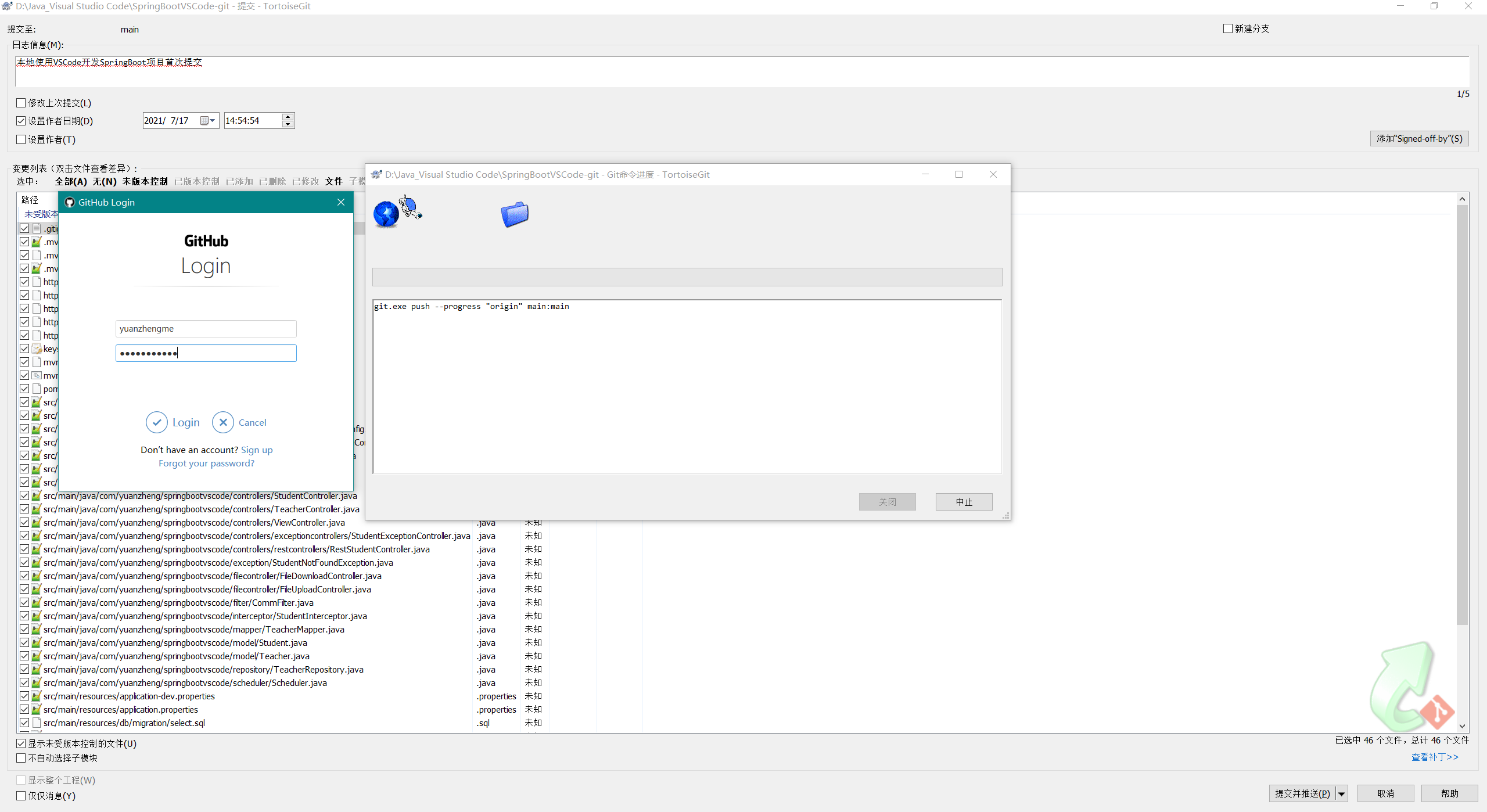Click the file icon beside model/Teacher.java
The image size is (1487, 812).
pos(37,656)
